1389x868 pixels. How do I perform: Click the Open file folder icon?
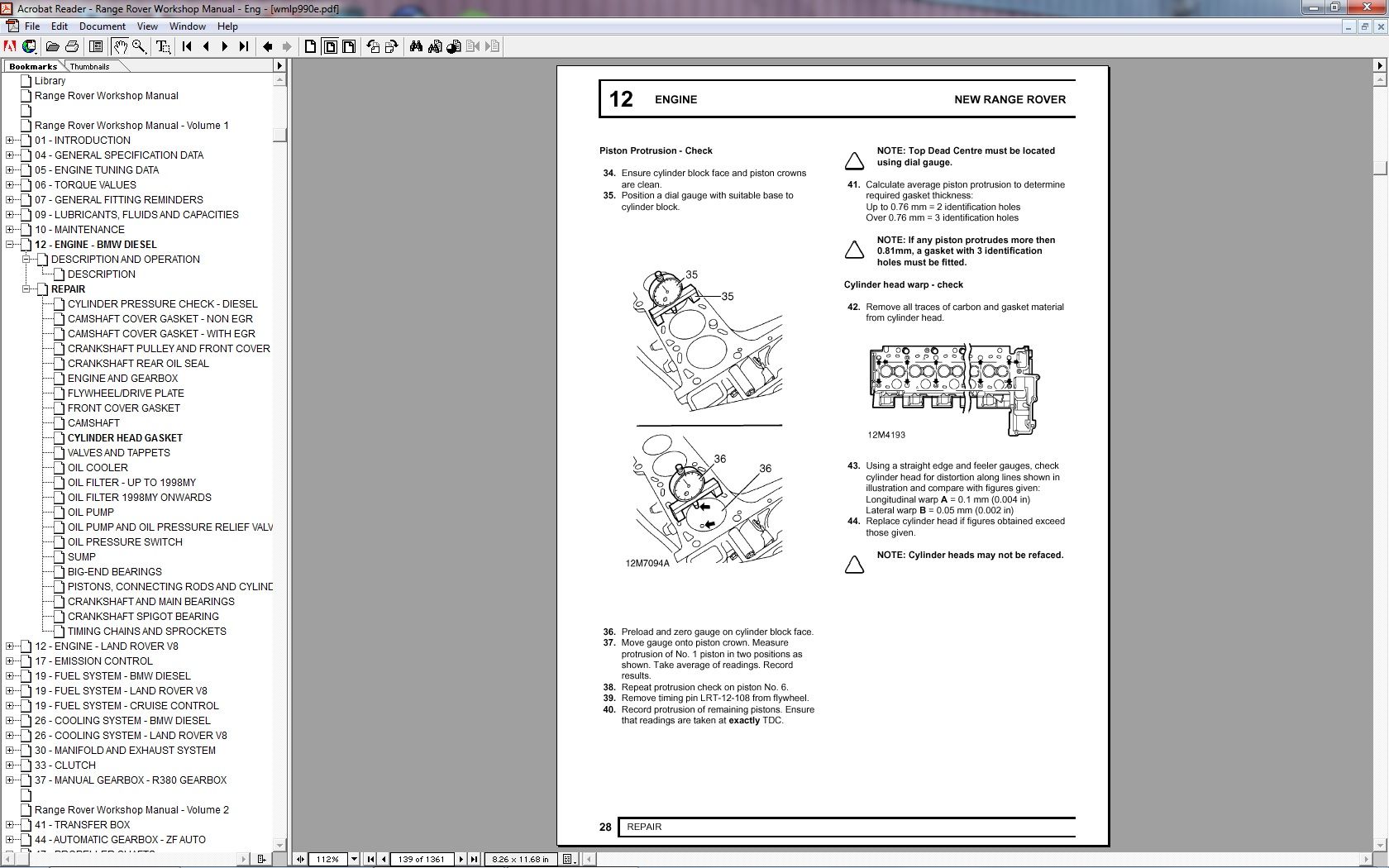pos(52,46)
